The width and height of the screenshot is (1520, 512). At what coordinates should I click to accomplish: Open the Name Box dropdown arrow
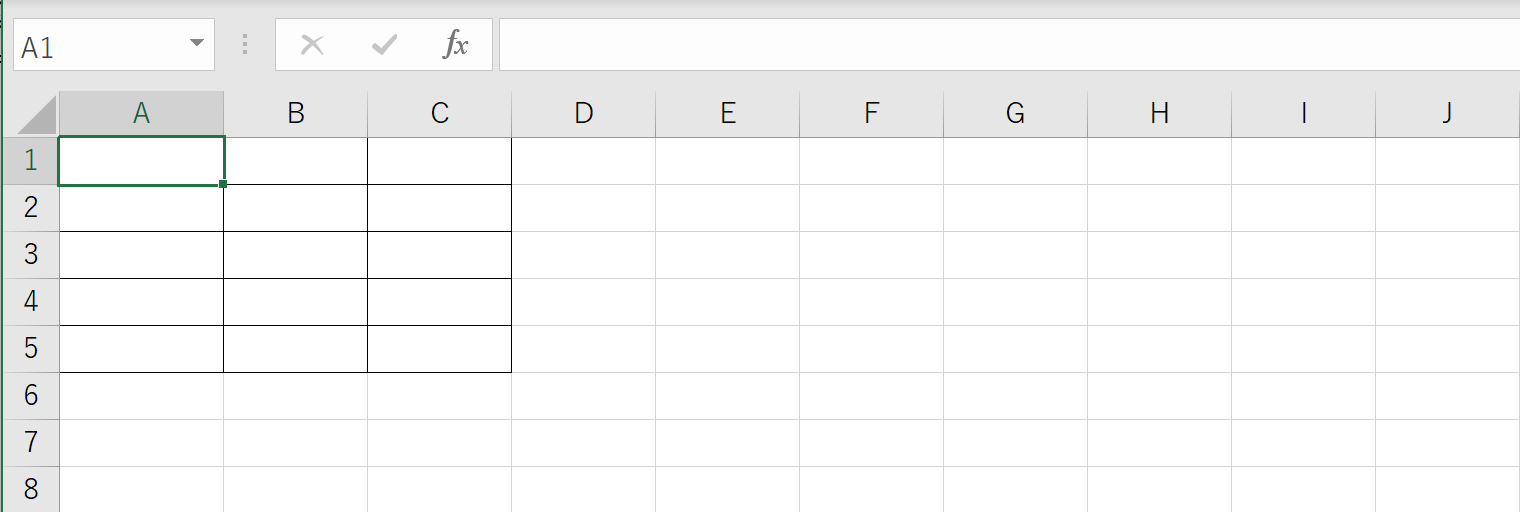coord(196,44)
